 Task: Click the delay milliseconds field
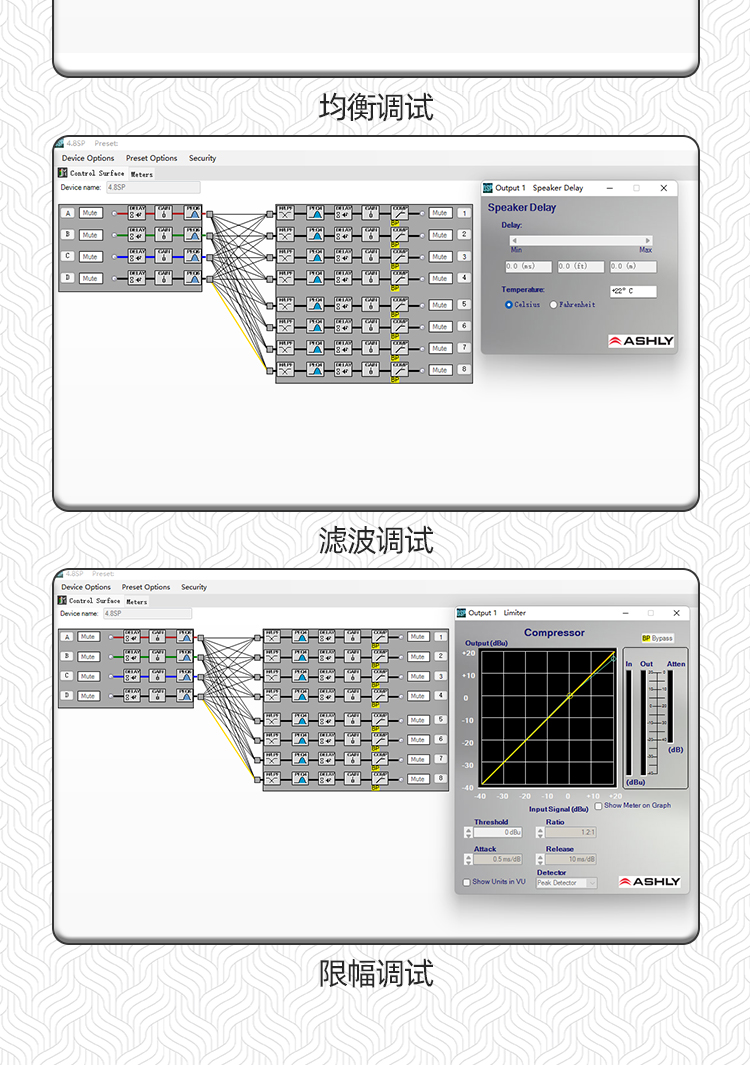tap(529, 267)
